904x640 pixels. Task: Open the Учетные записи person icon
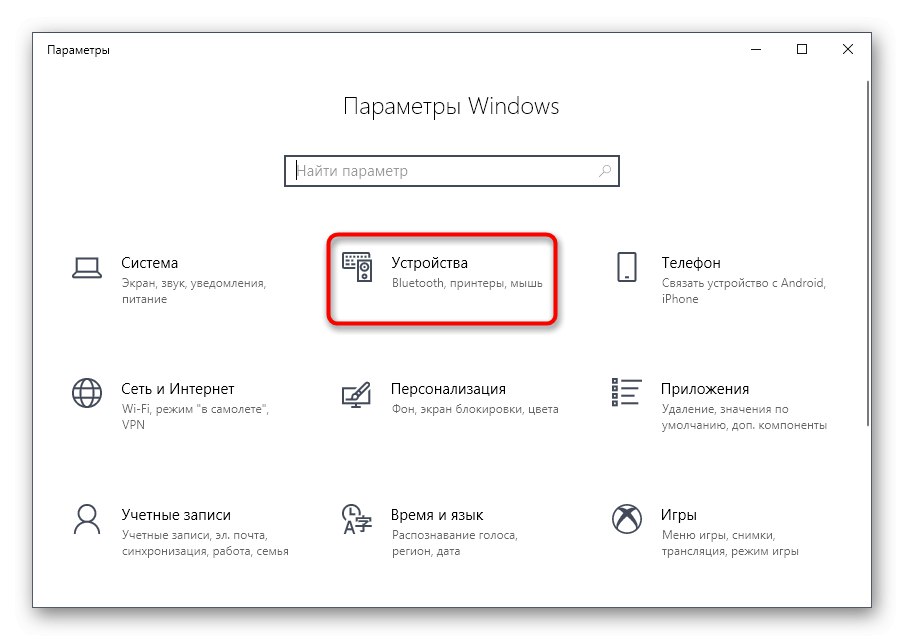(x=87, y=519)
